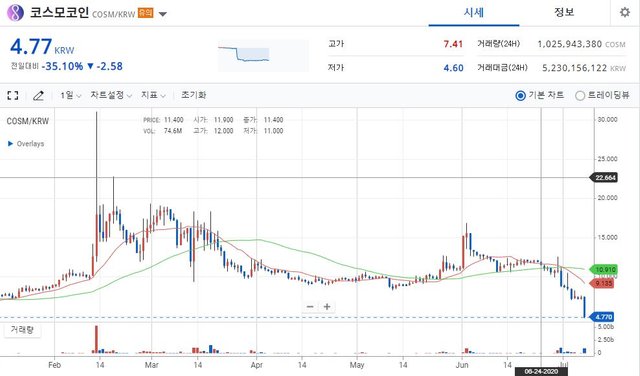This screenshot has width=640, height=376.
Task: Open the 차트설정 dropdown
Action: pos(111,96)
